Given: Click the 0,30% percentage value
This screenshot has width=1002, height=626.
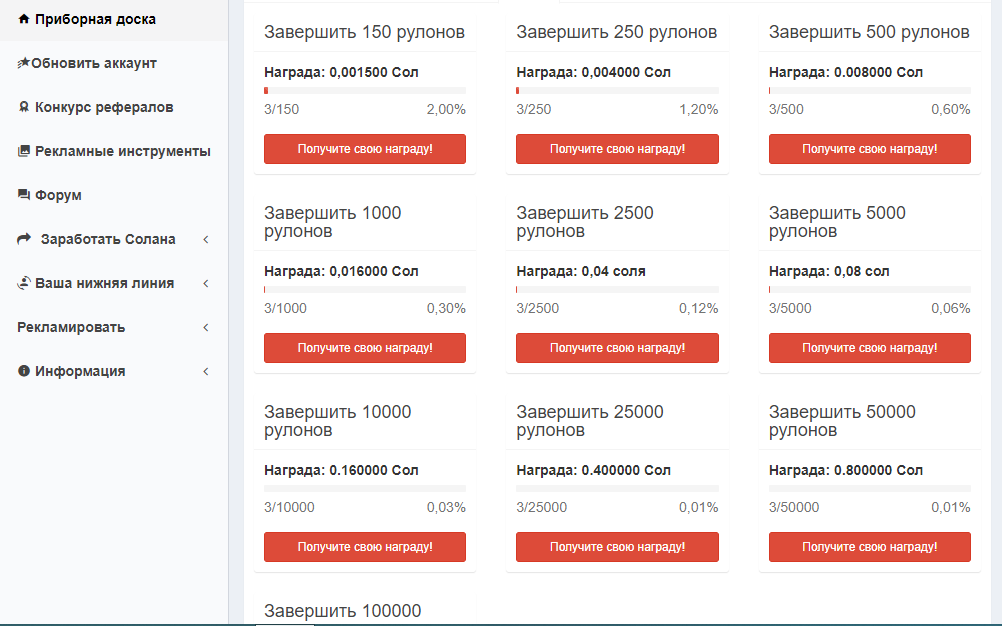Looking at the screenshot, I should [x=446, y=309].
